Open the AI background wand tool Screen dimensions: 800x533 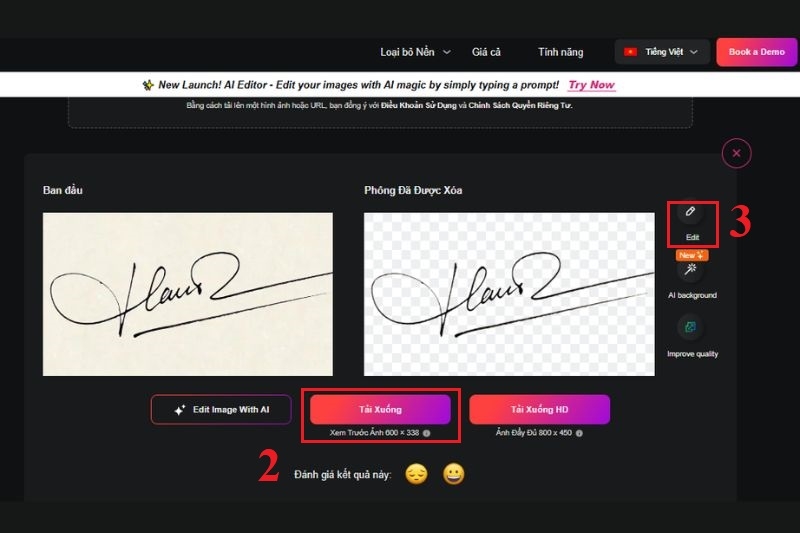690,269
